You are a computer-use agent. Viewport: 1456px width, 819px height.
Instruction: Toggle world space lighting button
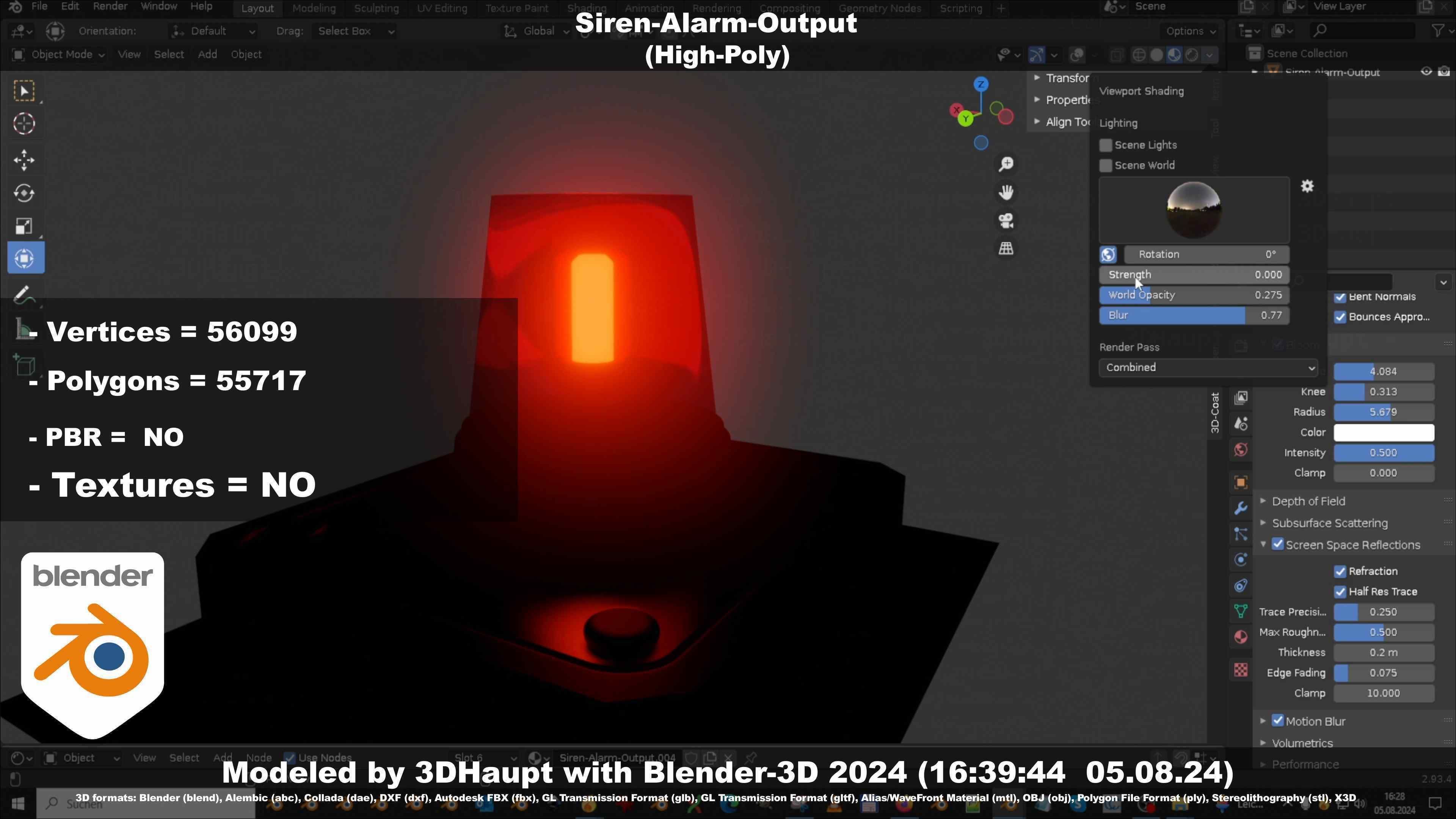tap(1108, 255)
